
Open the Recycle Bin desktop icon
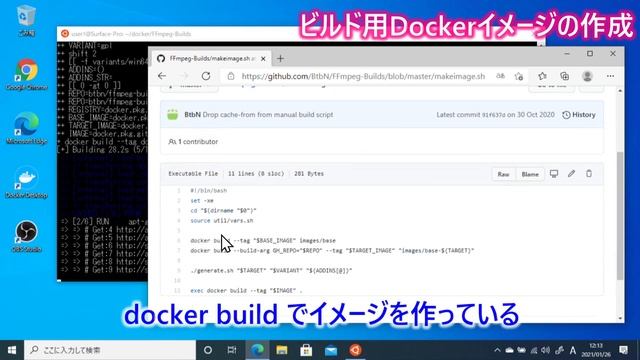click(x=27, y=20)
